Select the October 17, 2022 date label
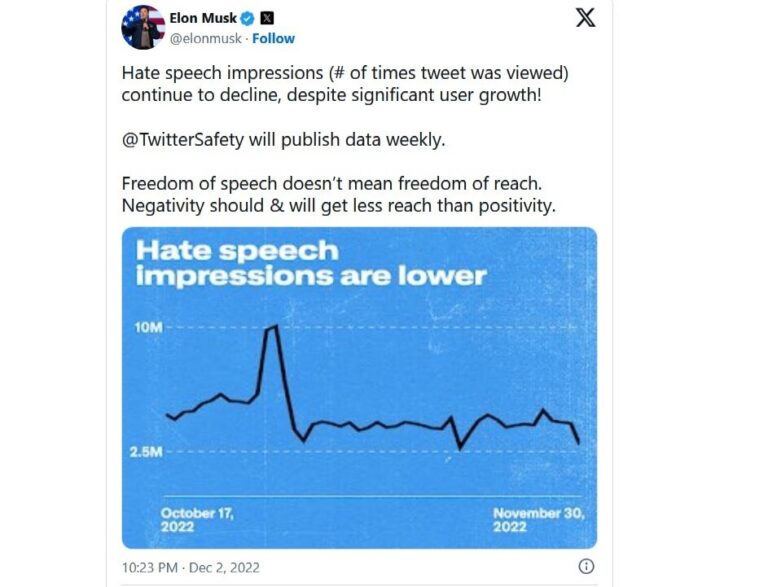768x587 pixels. point(197,519)
